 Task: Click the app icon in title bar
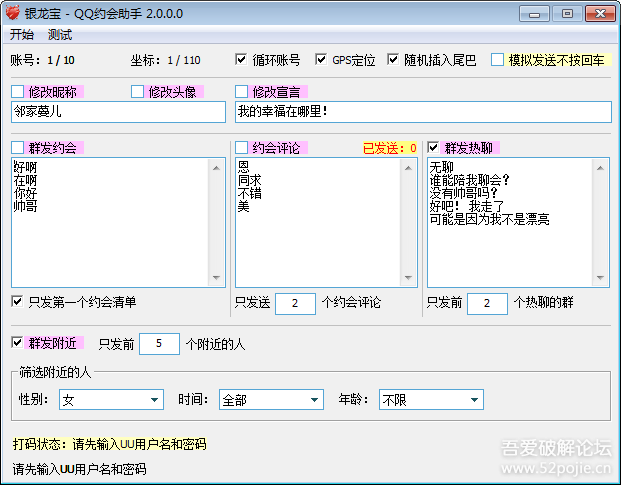pyautogui.click(x=14, y=13)
